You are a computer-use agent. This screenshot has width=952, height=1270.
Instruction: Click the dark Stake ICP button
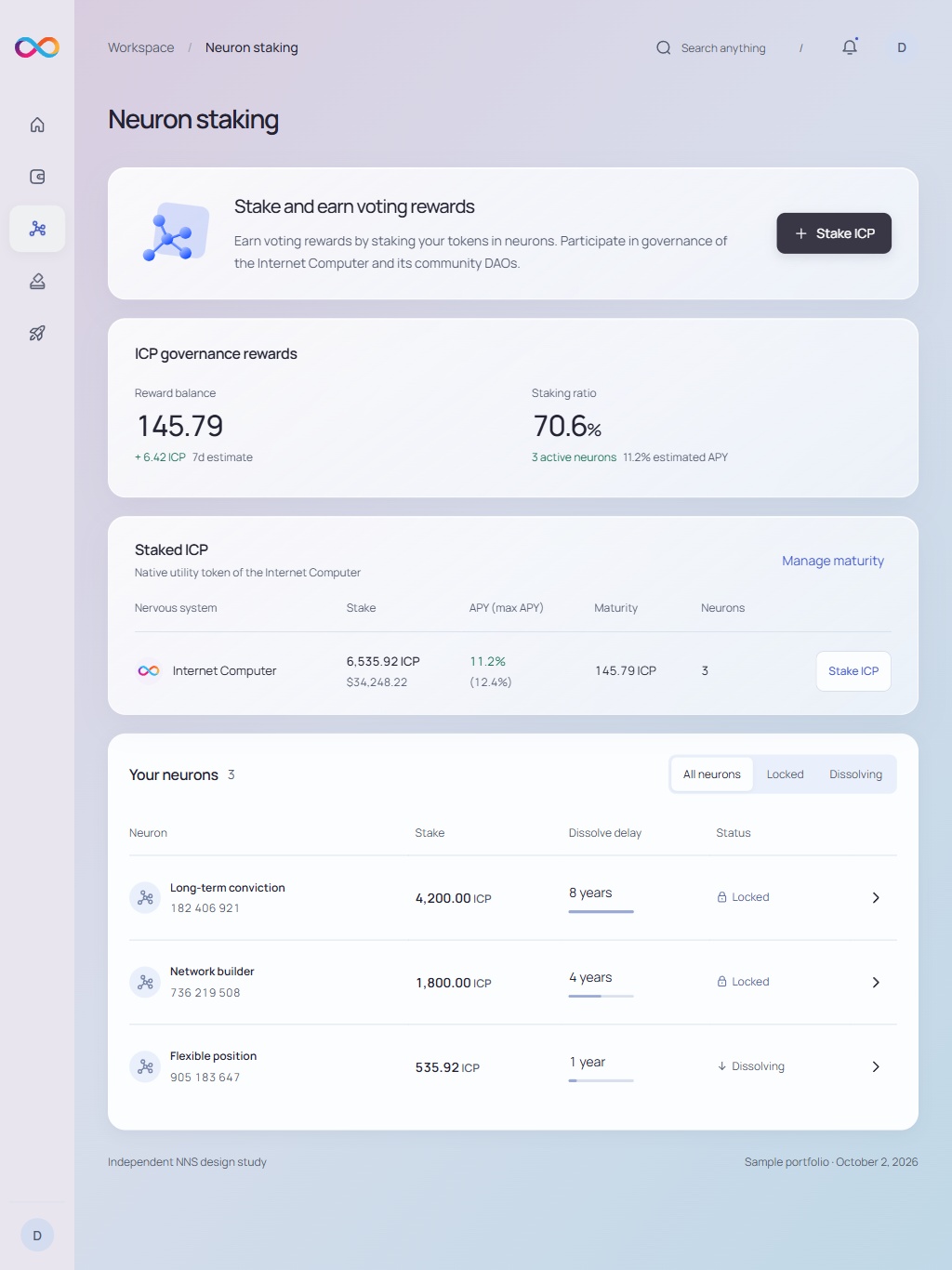click(834, 233)
